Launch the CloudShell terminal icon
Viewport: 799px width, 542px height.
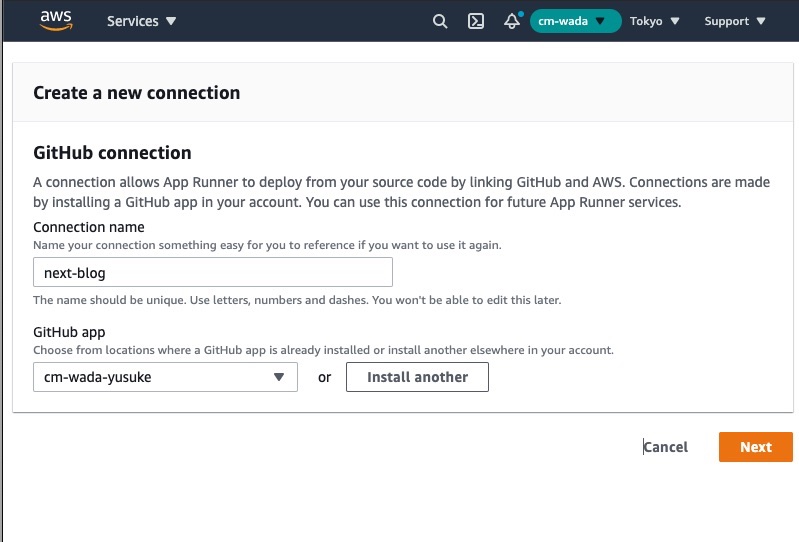[x=475, y=21]
